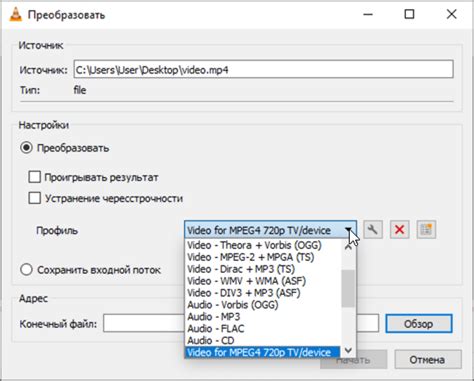The image size is (474, 381).
Task: Select highlighted Video for MPEG4 720p TV/device item
Action: click(263, 352)
